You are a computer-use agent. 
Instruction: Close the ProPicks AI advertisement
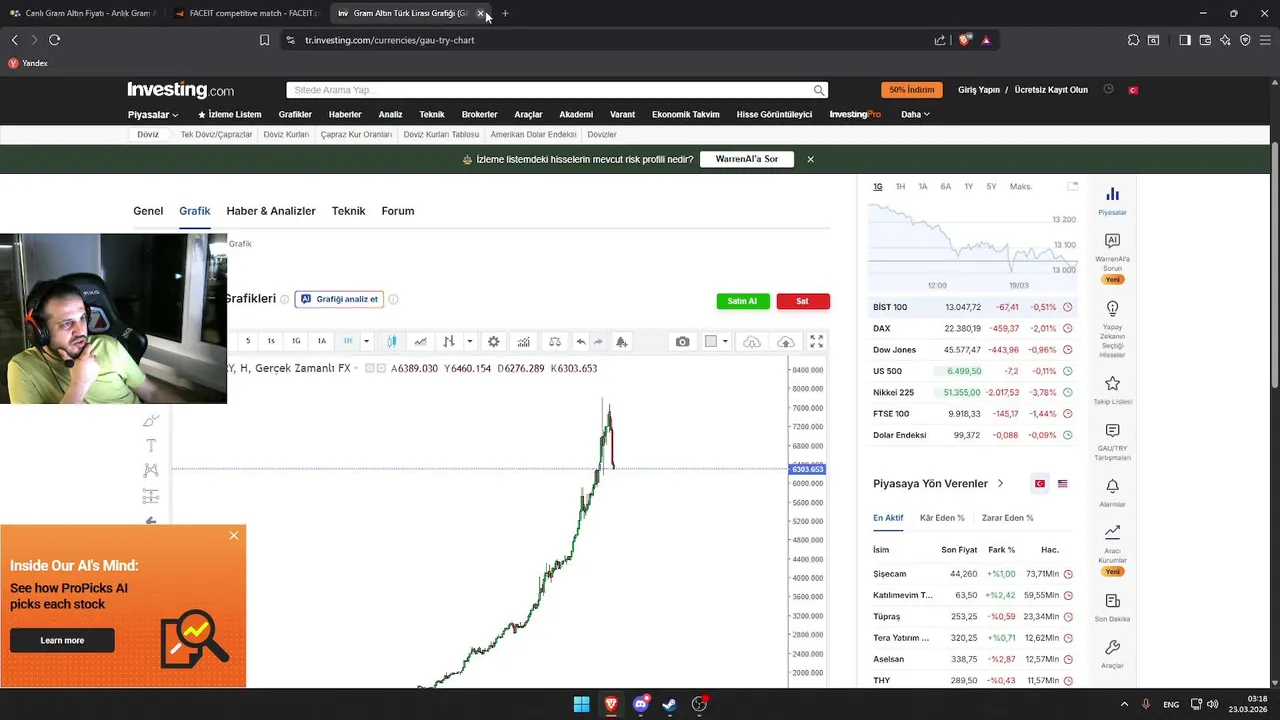click(234, 536)
